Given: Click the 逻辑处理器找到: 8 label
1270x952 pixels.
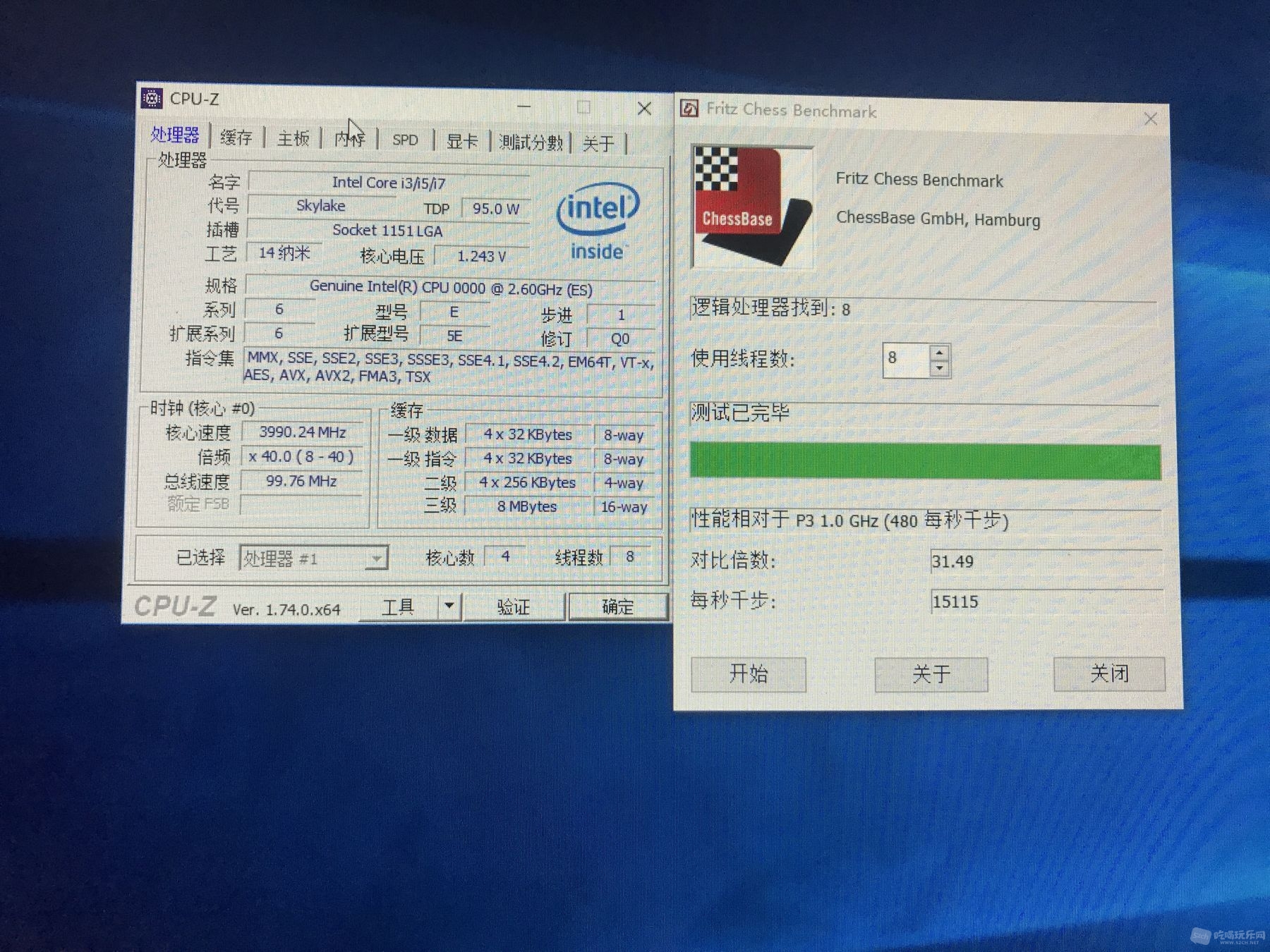Looking at the screenshot, I should click(x=771, y=308).
